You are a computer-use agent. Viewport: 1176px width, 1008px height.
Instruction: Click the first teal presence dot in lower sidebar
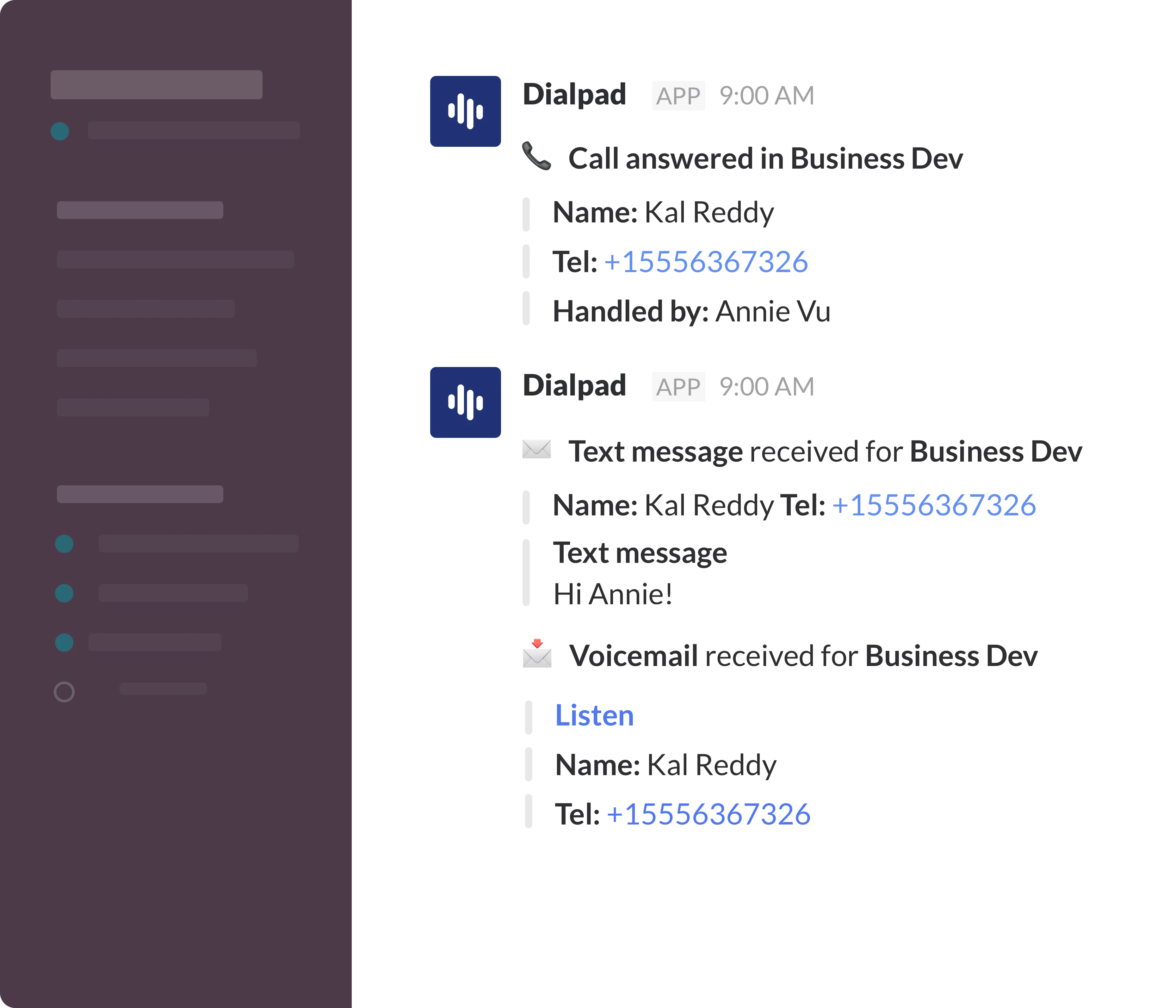(x=64, y=544)
